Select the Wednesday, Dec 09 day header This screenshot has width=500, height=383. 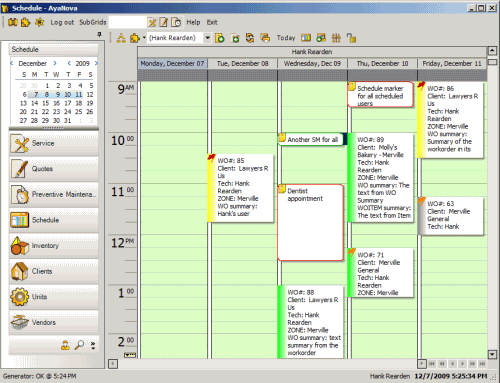(x=312, y=64)
